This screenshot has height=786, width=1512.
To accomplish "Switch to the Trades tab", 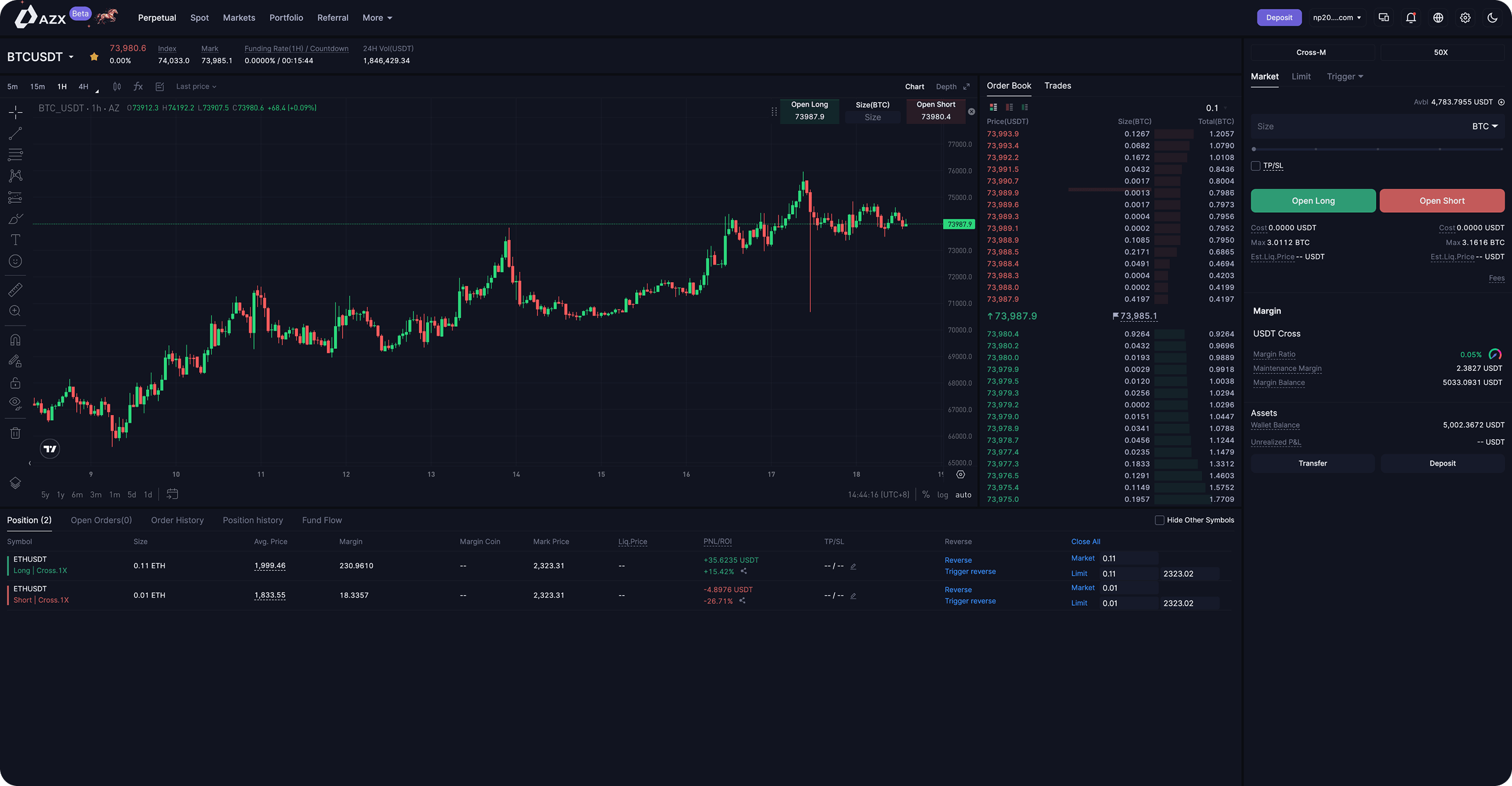I will pyautogui.click(x=1057, y=86).
